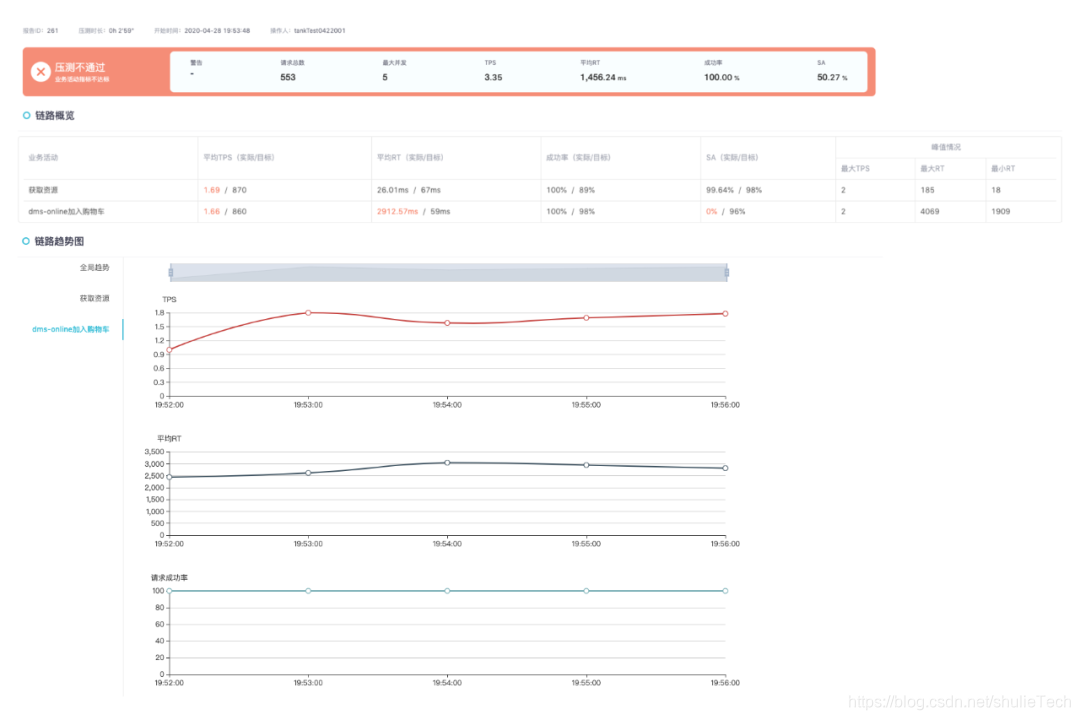Viewport: 1080px width, 720px height.
Task: Click the 成功率（实际/目标）column header
Action: point(579,158)
